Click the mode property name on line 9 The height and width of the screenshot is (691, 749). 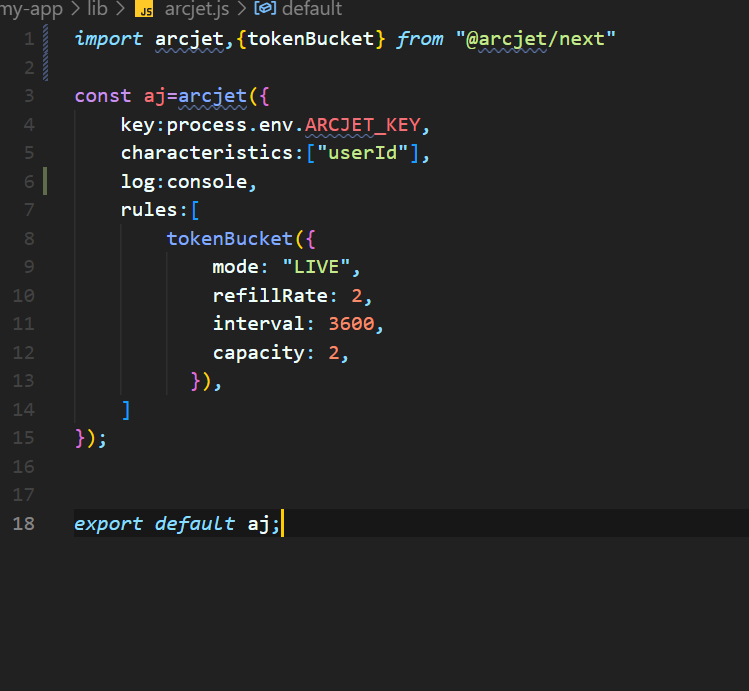pyautogui.click(x=235, y=267)
